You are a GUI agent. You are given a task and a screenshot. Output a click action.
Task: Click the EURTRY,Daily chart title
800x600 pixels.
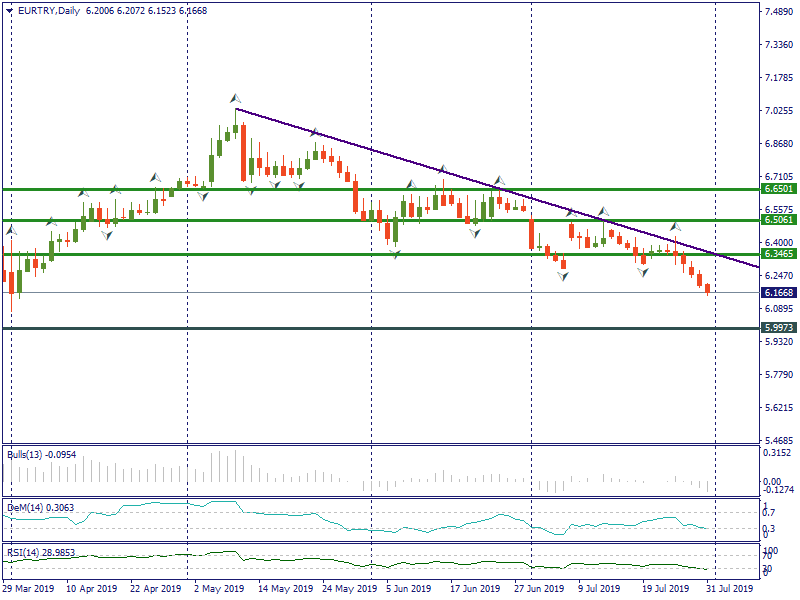(51, 11)
